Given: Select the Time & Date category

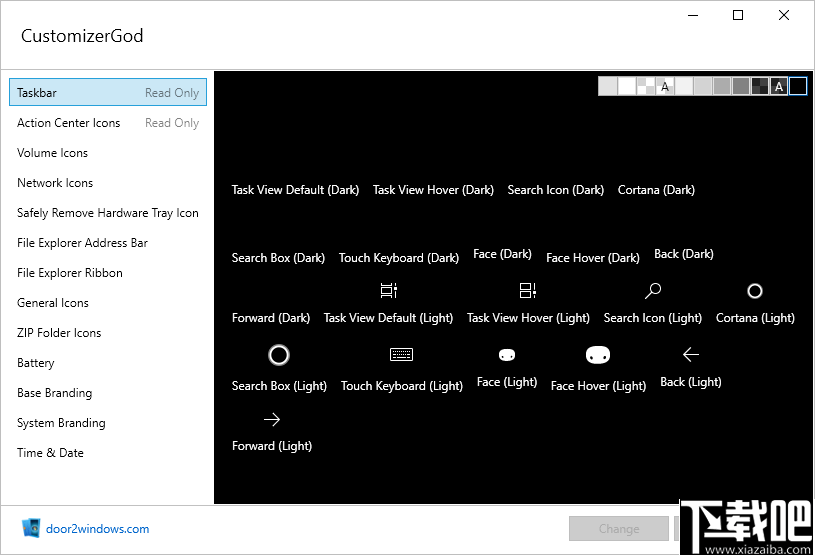Looking at the screenshot, I should 108,453.
